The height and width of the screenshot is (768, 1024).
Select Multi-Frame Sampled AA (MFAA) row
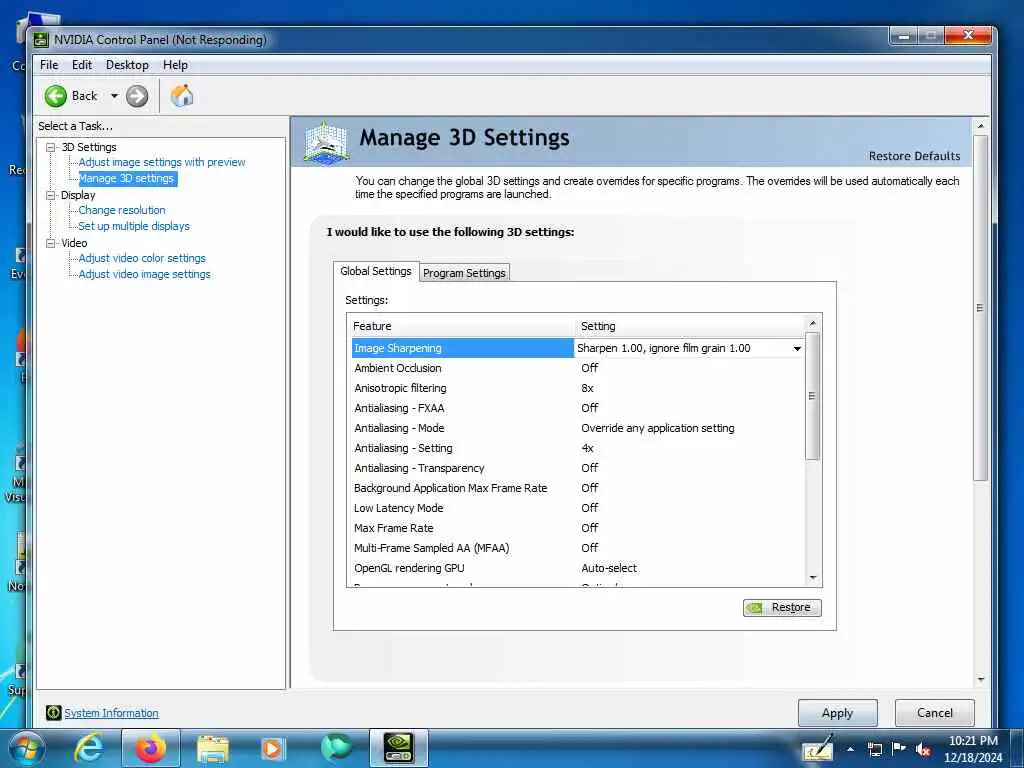tap(577, 549)
